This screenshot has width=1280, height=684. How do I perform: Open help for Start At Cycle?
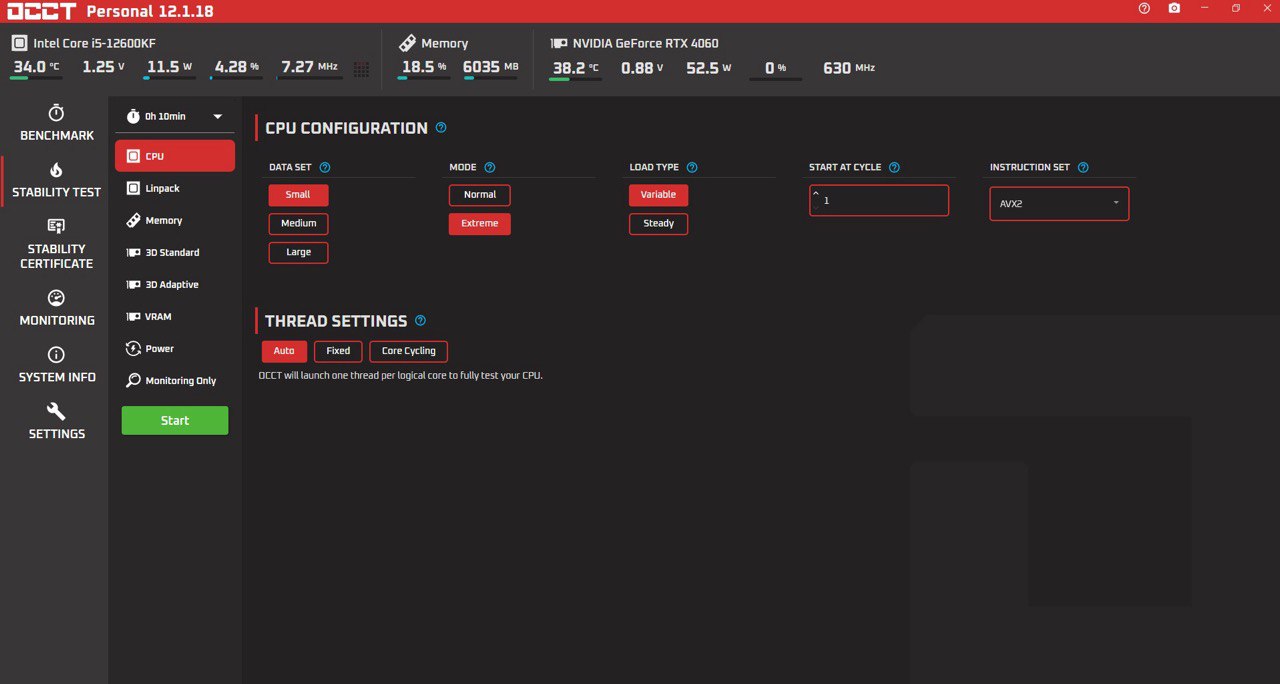pos(894,168)
